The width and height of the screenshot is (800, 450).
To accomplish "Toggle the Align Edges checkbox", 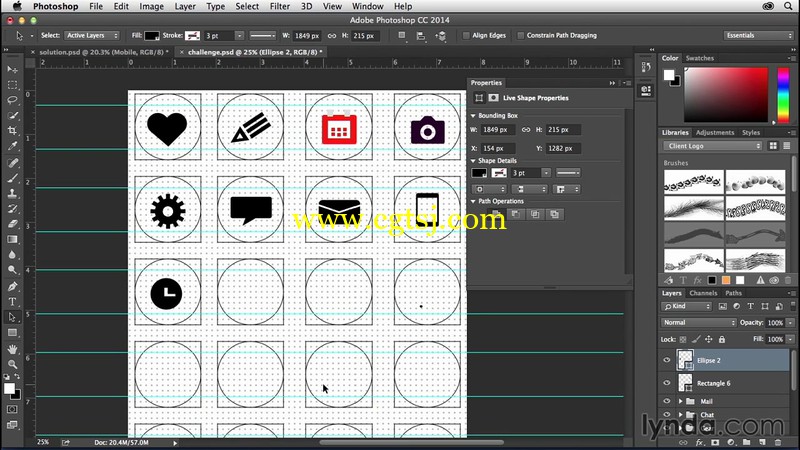I will [x=466, y=36].
